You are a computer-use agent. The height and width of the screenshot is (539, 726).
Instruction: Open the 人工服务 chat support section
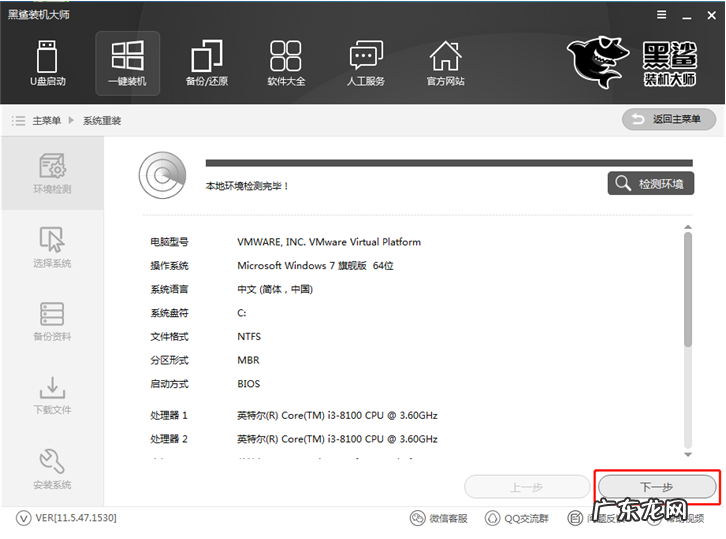[366, 63]
